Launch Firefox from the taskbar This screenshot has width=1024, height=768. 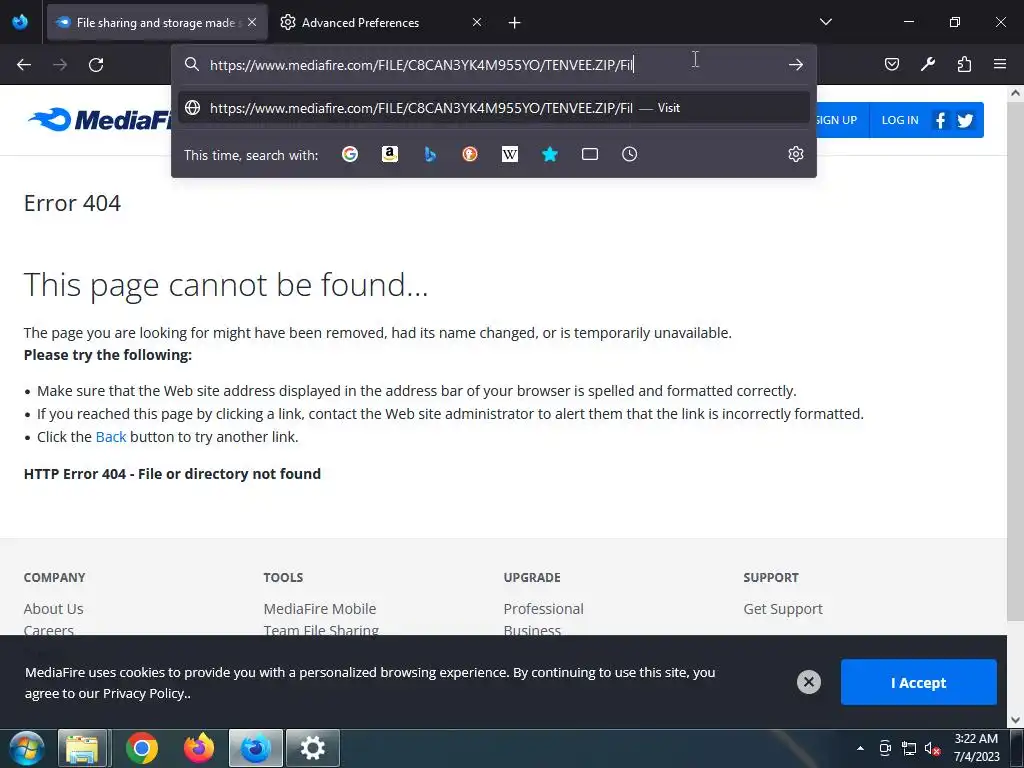pos(199,748)
